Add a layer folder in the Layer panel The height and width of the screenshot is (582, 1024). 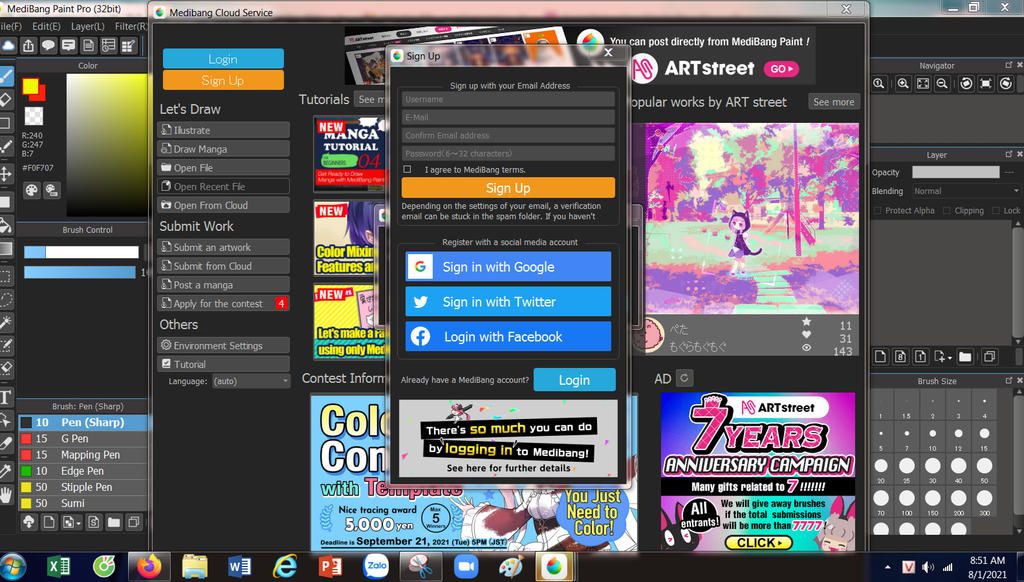[x=965, y=357]
